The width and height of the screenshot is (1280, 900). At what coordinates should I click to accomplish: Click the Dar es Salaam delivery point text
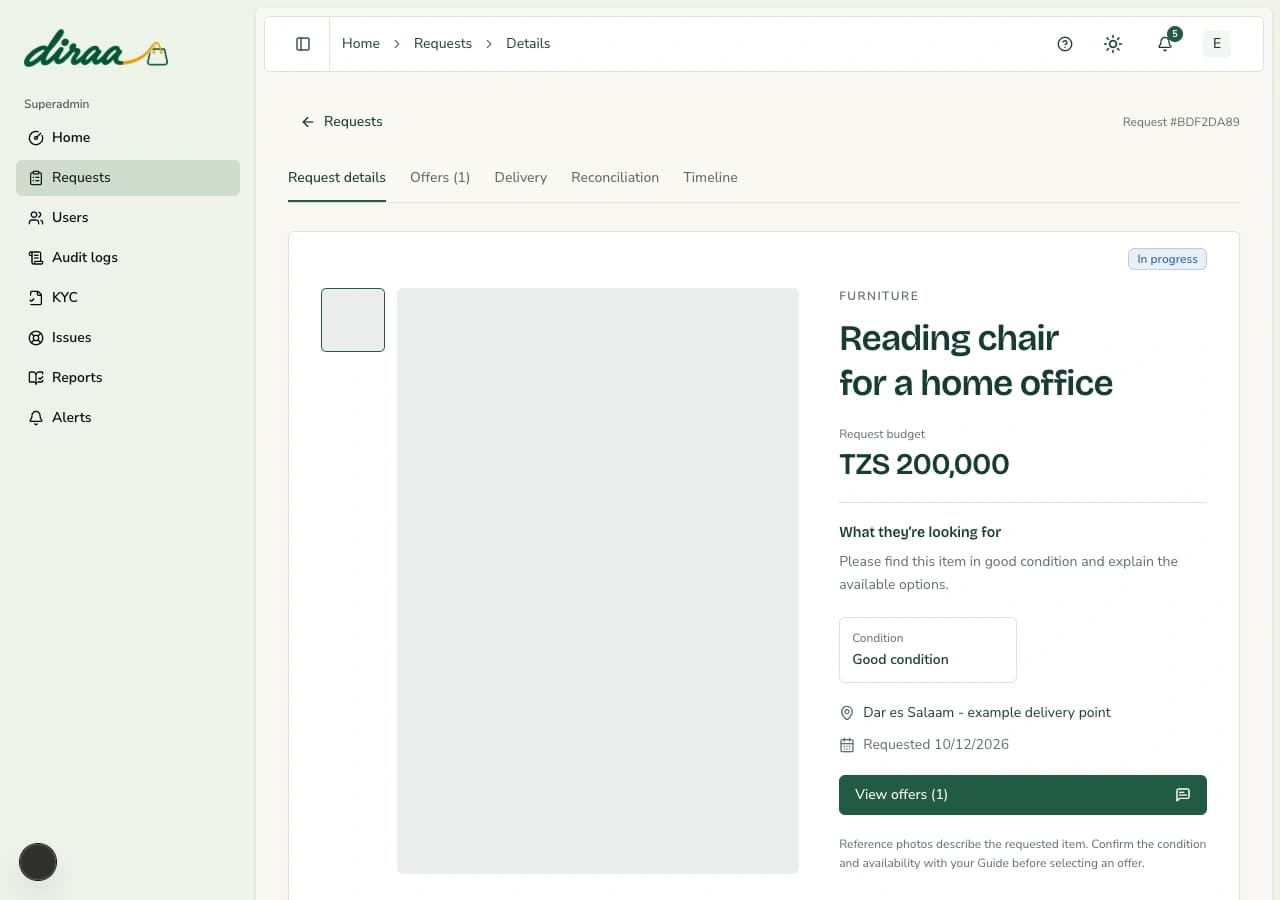pyautogui.click(x=986, y=713)
